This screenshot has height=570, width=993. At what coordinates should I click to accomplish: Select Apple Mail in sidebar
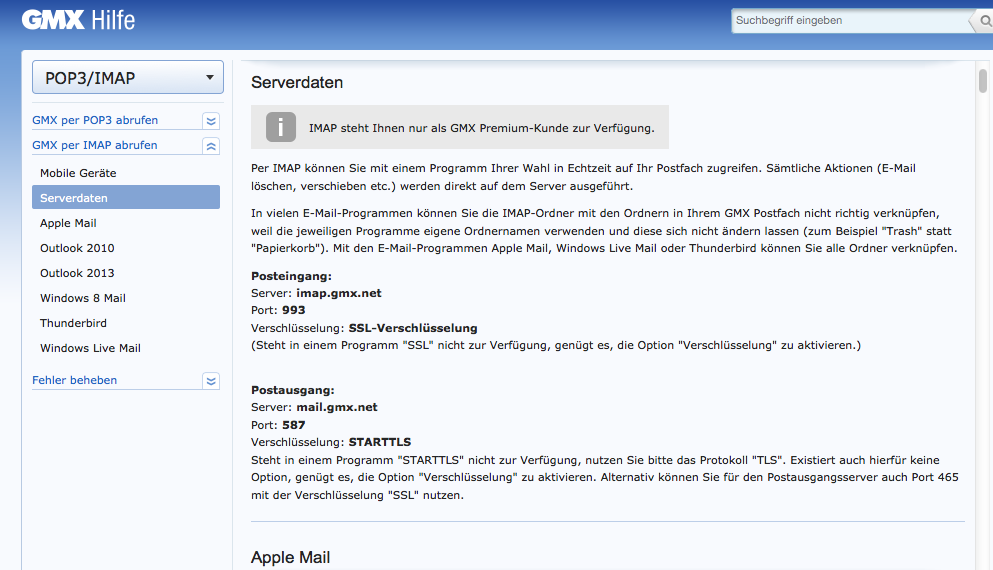(x=126, y=223)
